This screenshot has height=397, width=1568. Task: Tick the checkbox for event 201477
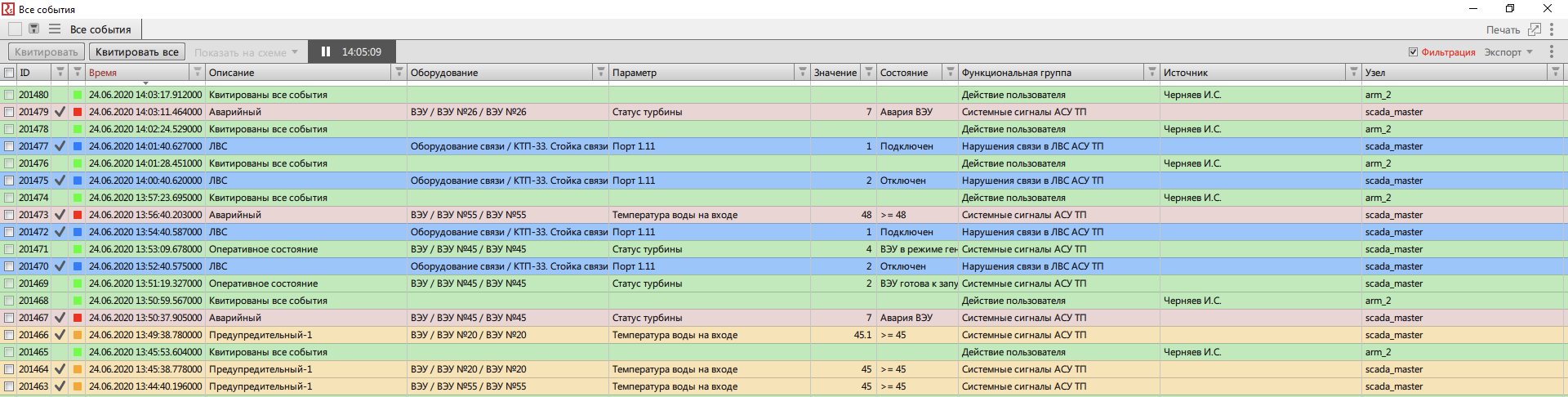click(9, 146)
